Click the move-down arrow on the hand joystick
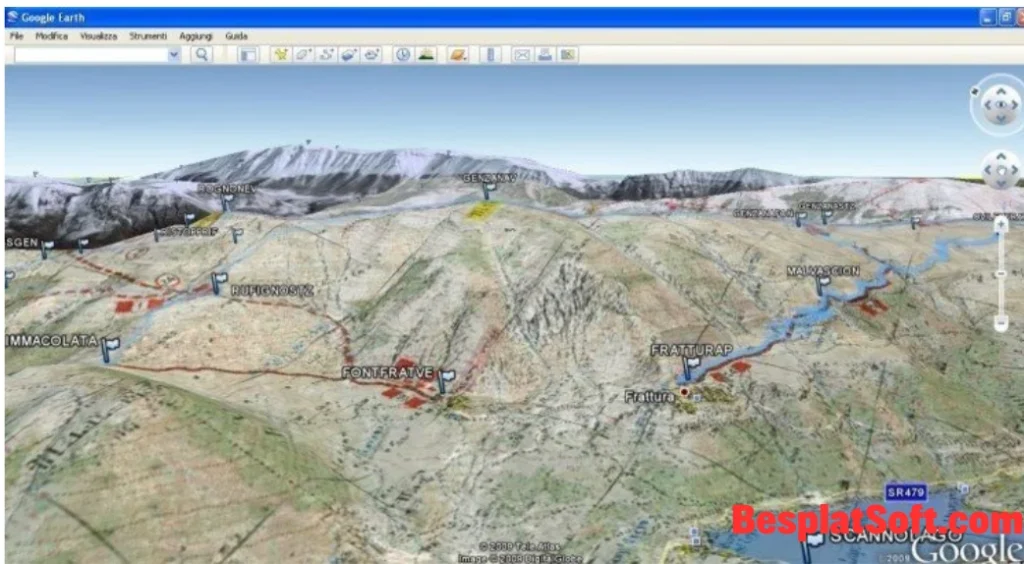This screenshot has width=1024, height=564. coord(1001,183)
